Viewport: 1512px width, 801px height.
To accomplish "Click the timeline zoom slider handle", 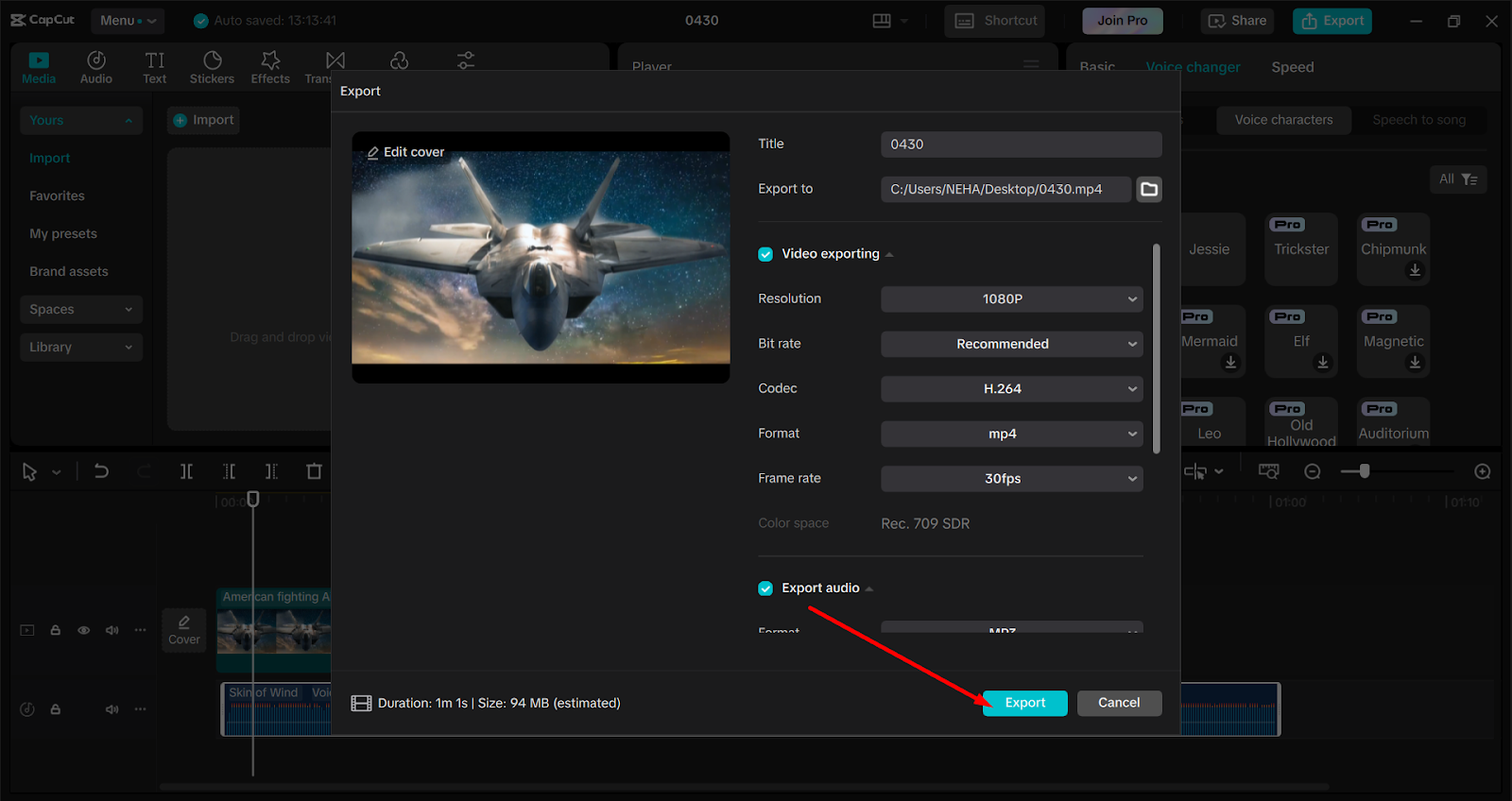I will pos(1364,470).
